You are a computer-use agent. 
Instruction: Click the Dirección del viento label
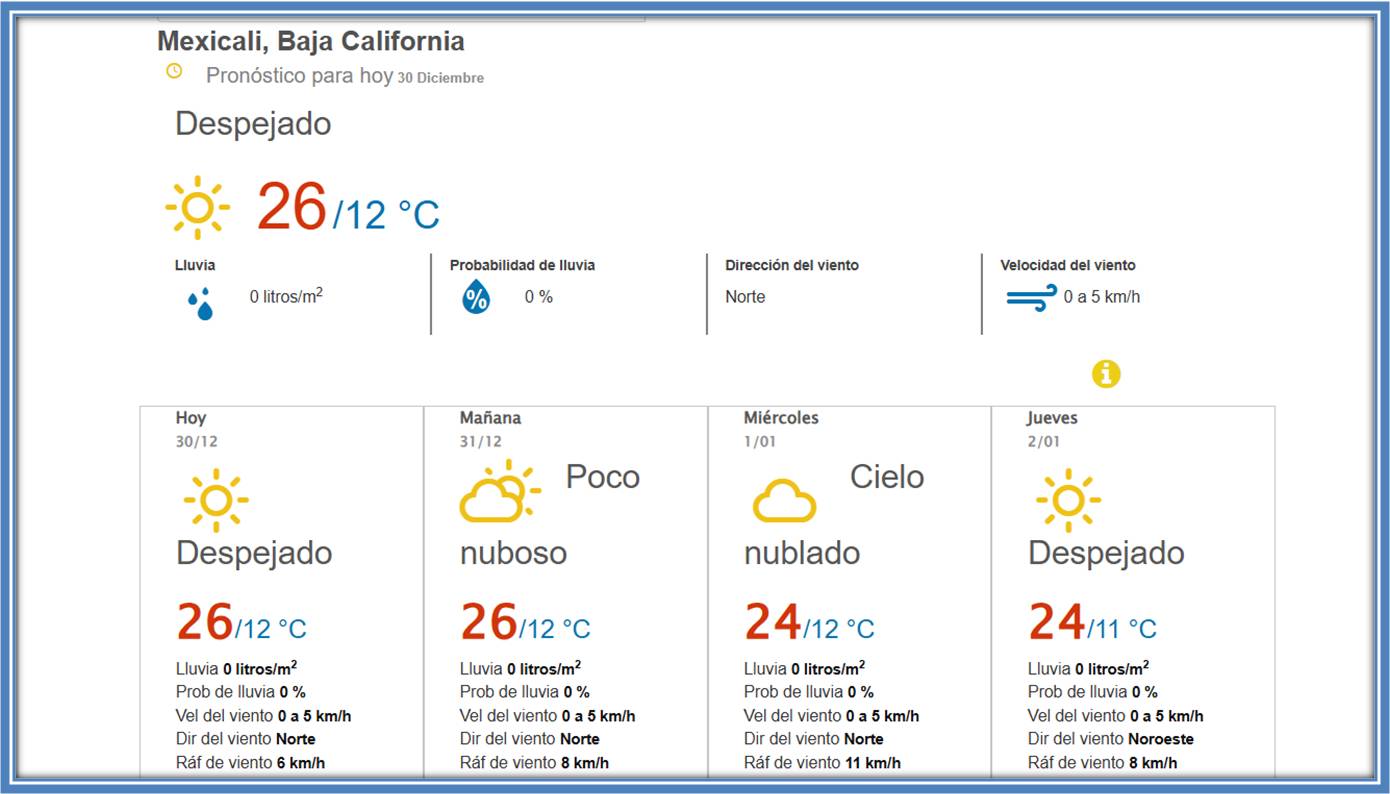pos(792,266)
